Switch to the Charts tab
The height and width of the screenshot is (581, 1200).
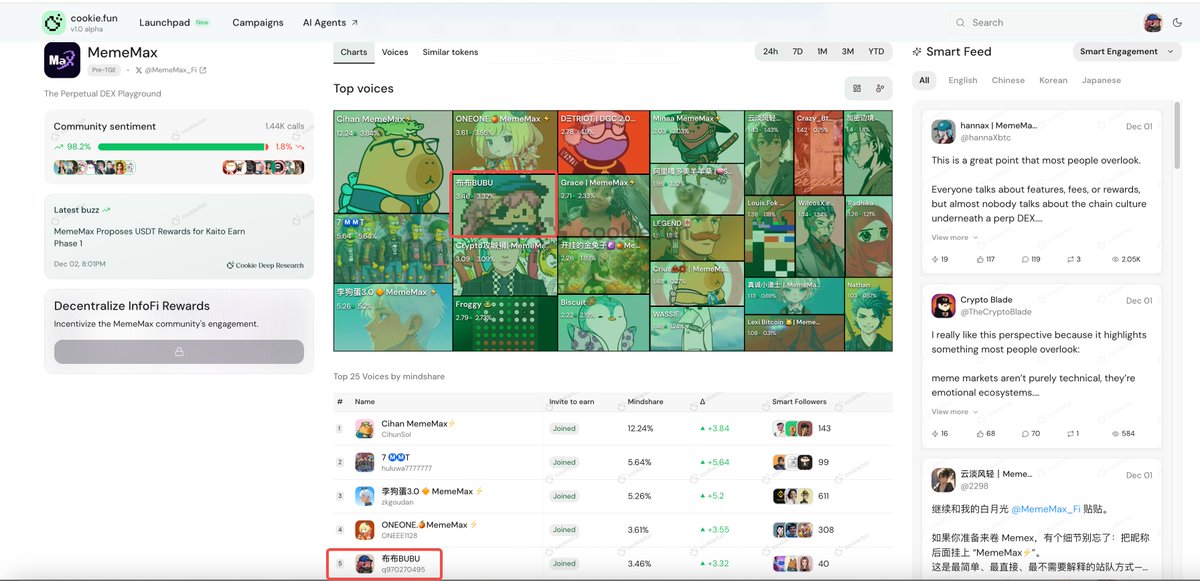coord(353,52)
